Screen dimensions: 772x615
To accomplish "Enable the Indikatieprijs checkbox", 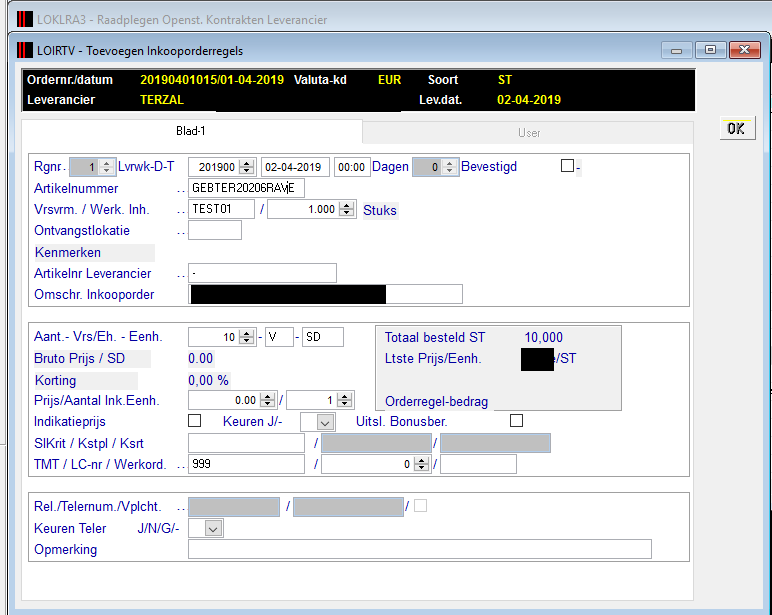I will point(194,421).
